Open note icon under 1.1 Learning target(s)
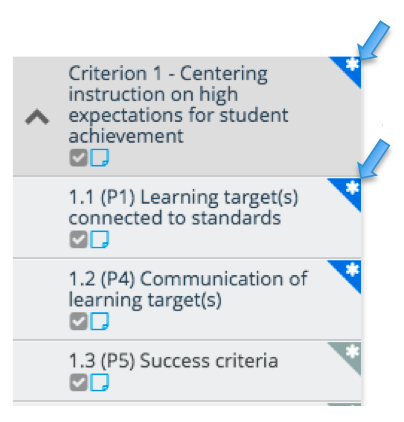This screenshot has height=422, width=404. 99,239
